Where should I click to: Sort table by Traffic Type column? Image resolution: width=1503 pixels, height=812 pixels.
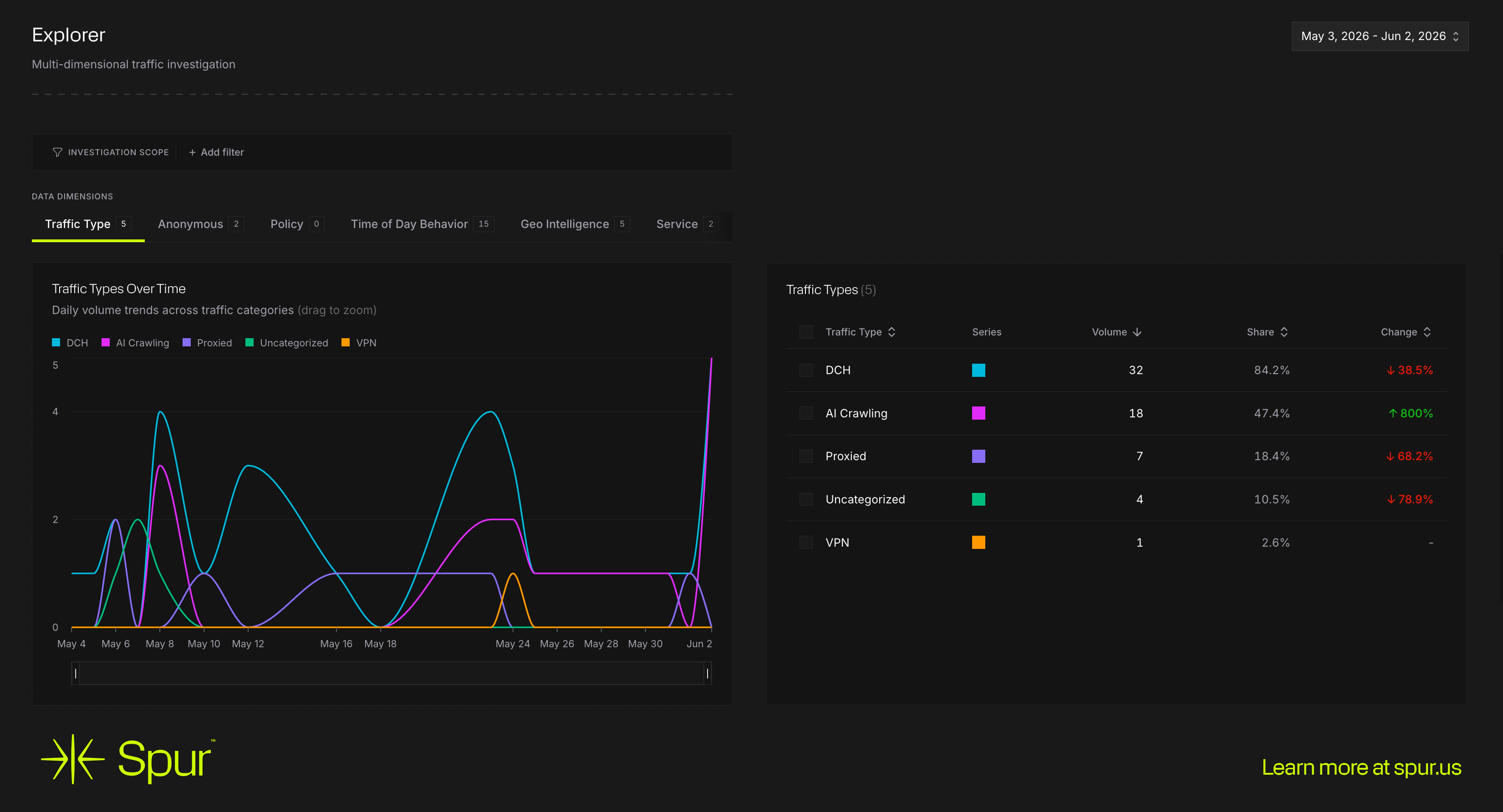860,332
